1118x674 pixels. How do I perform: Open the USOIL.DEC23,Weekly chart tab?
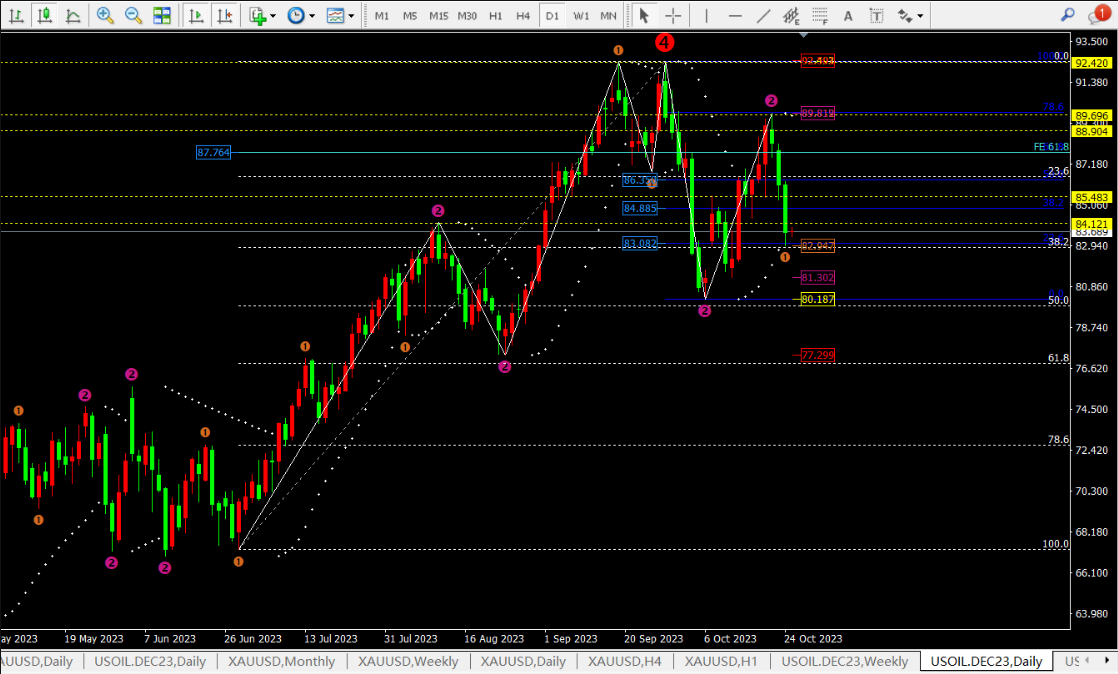(x=845, y=661)
